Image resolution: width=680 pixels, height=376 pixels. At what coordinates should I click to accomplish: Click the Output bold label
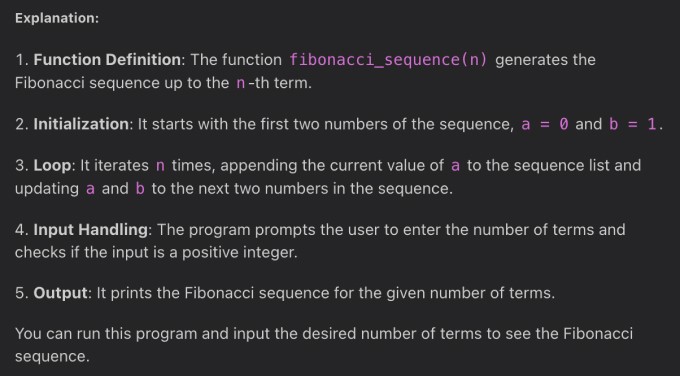(61, 293)
